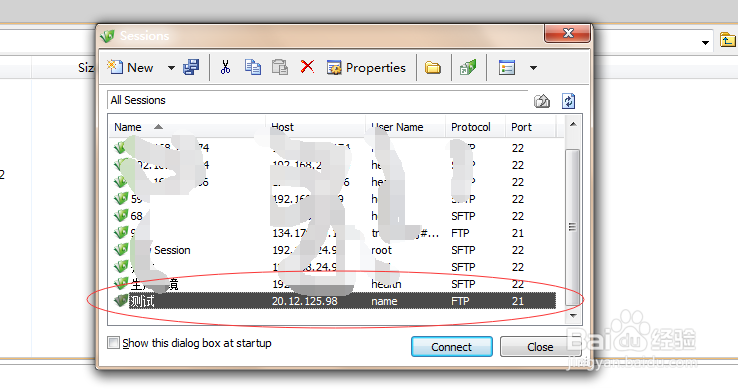The image size is (738, 389).
Task: Click the 'name' user cell in 测试 row
Action: pos(384,301)
